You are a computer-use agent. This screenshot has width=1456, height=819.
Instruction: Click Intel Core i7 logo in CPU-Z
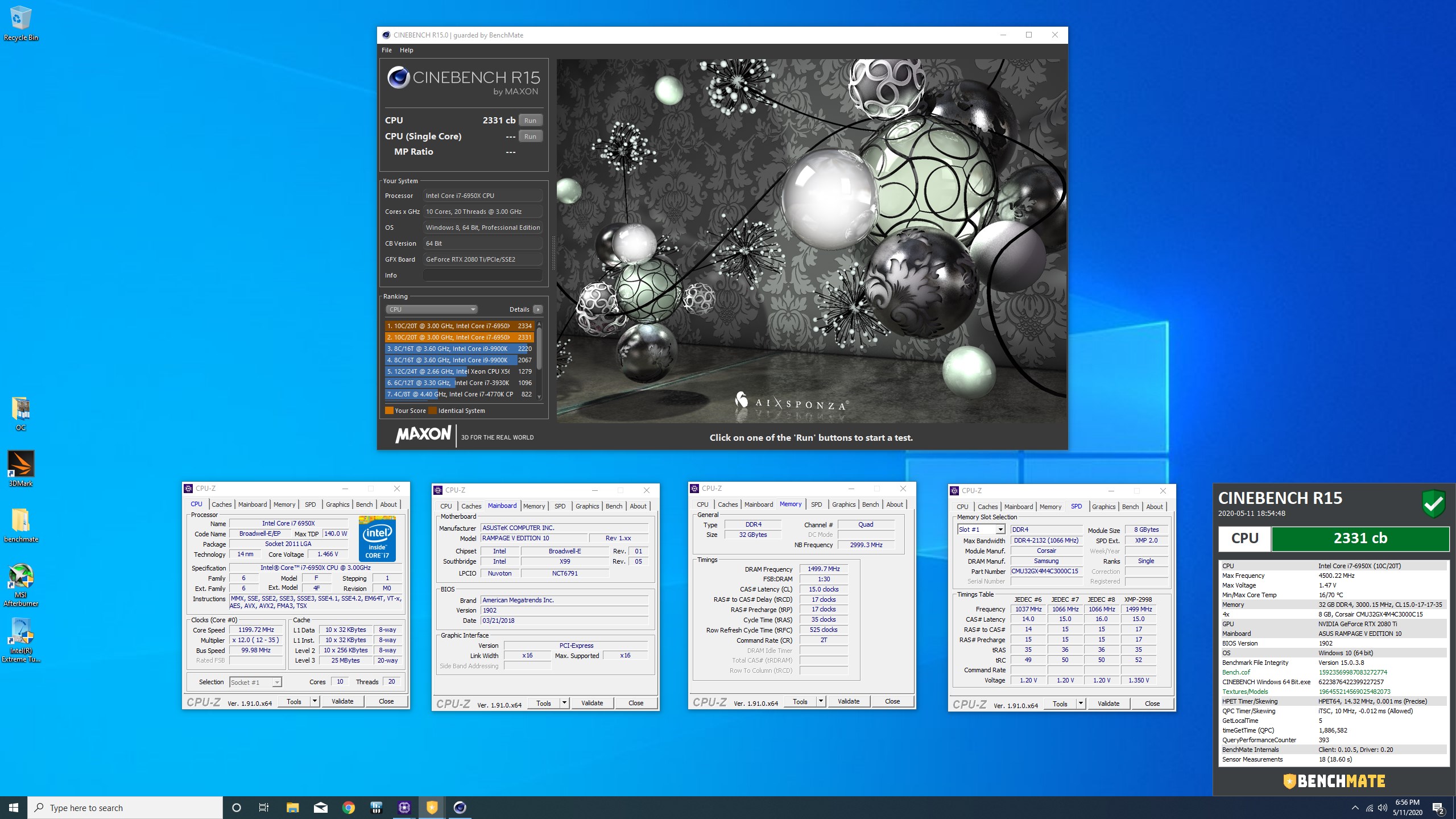pyautogui.click(x=377, y=539)
